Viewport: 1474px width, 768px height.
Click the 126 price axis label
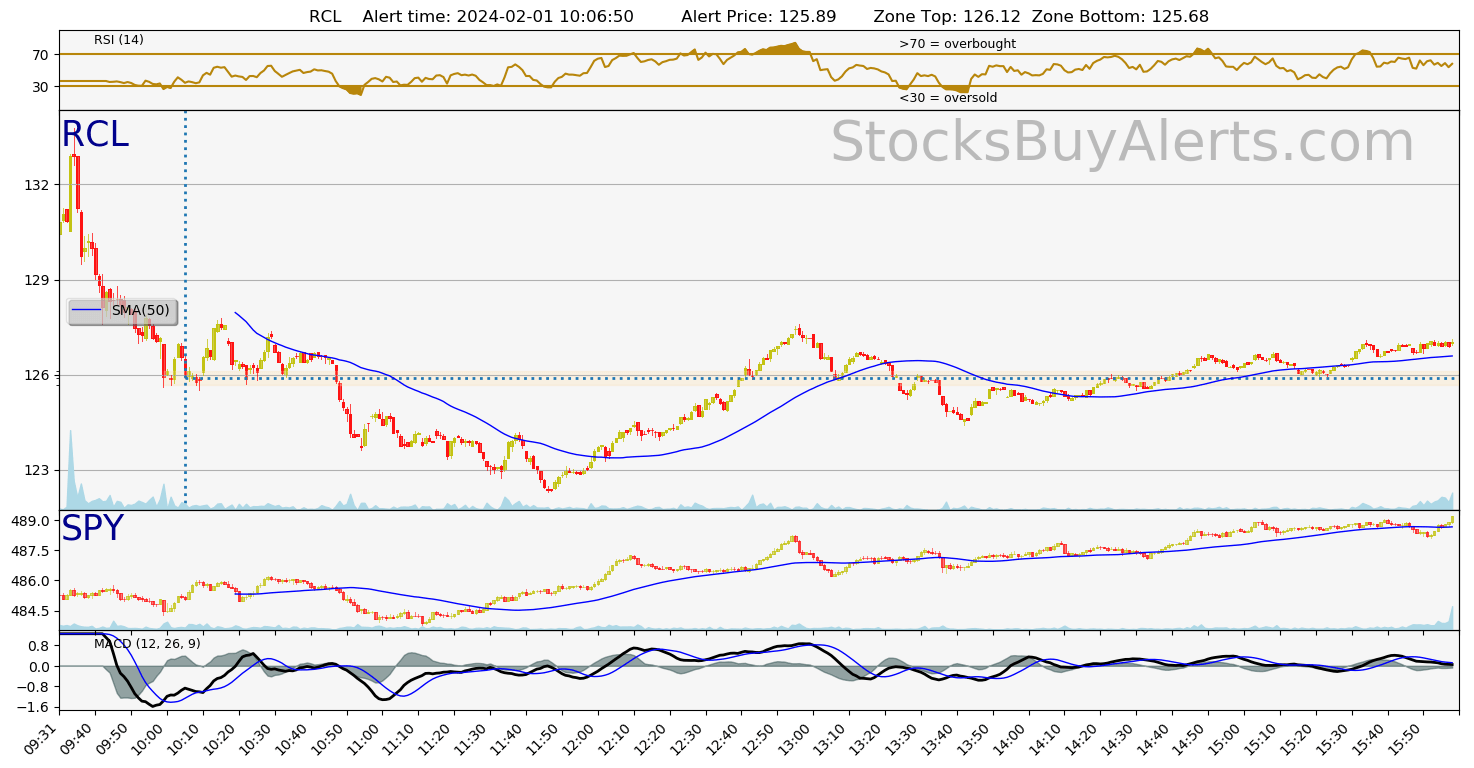[37, 375]
